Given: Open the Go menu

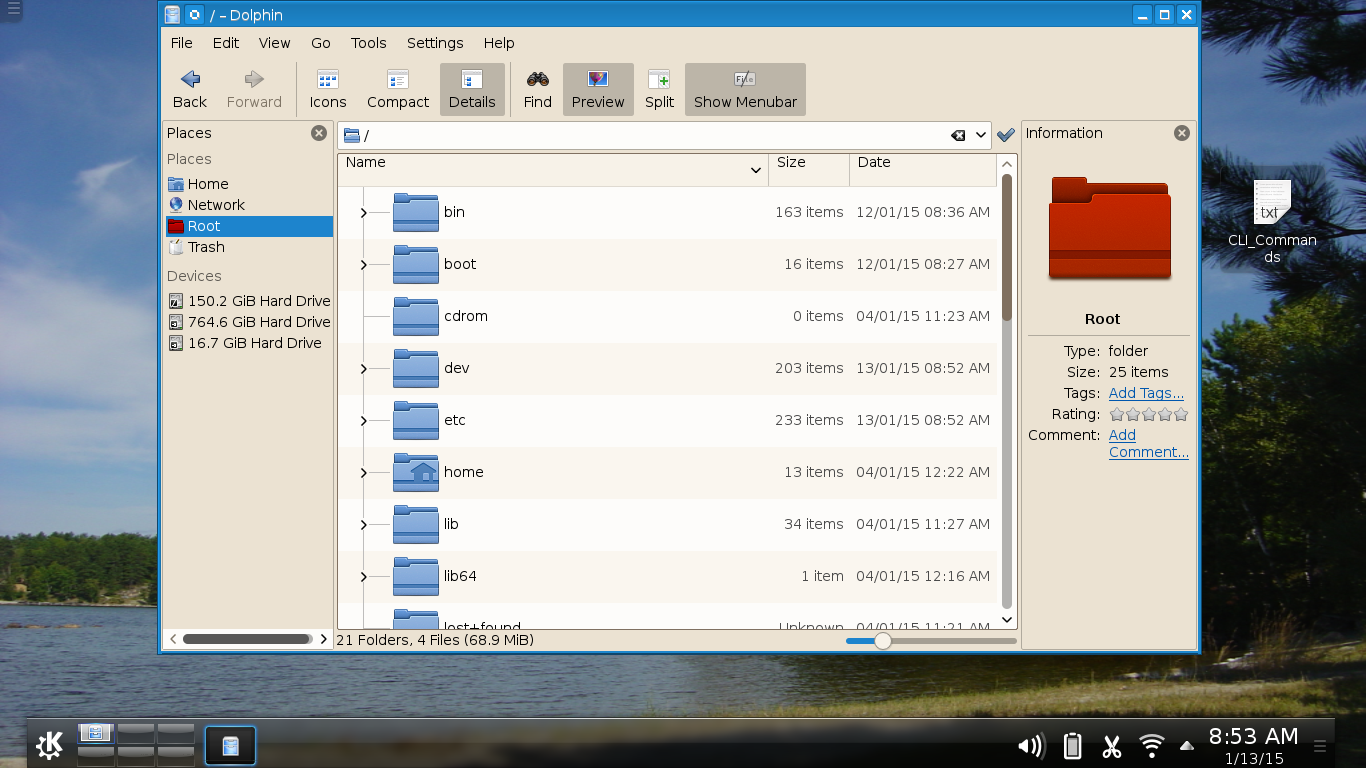Looking at the screenshot, I should click(x=321, y=43).
